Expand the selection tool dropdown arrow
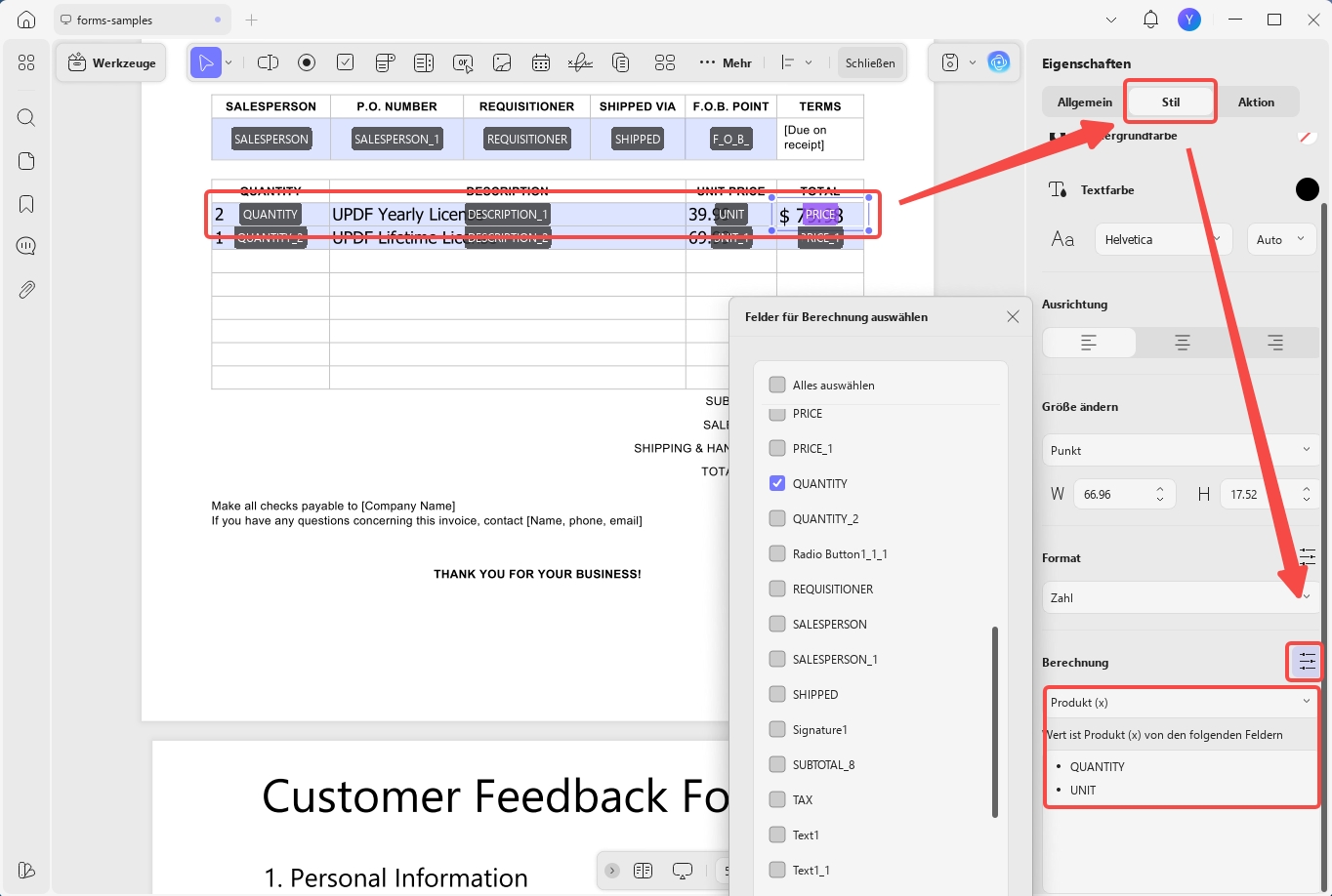The height and width of the screenshot is (896, 1332). pos(229,62)
